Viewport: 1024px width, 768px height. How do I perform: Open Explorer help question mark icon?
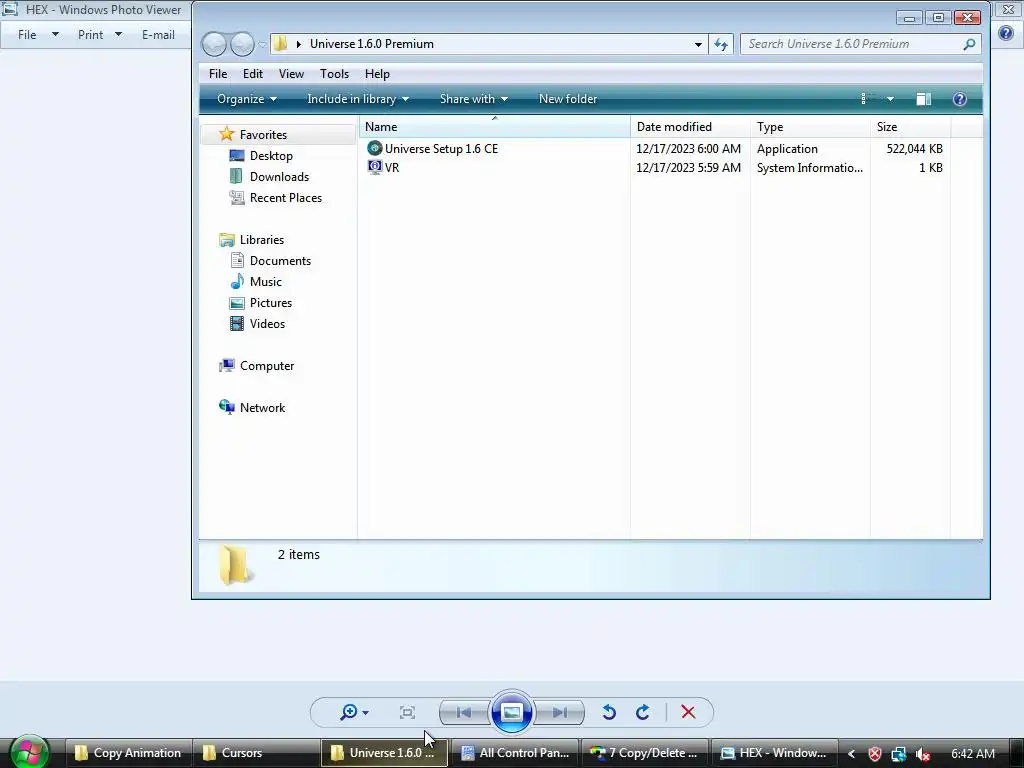[959, 99]
